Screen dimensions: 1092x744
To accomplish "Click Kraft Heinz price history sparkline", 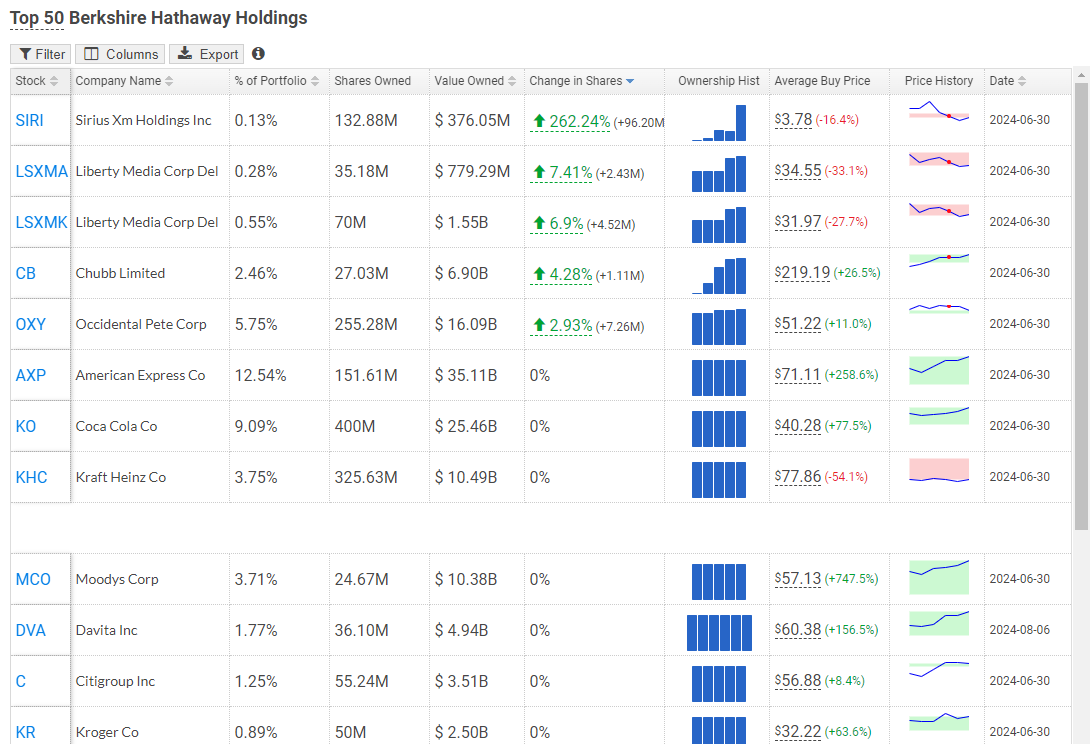I will coord(939,470).
